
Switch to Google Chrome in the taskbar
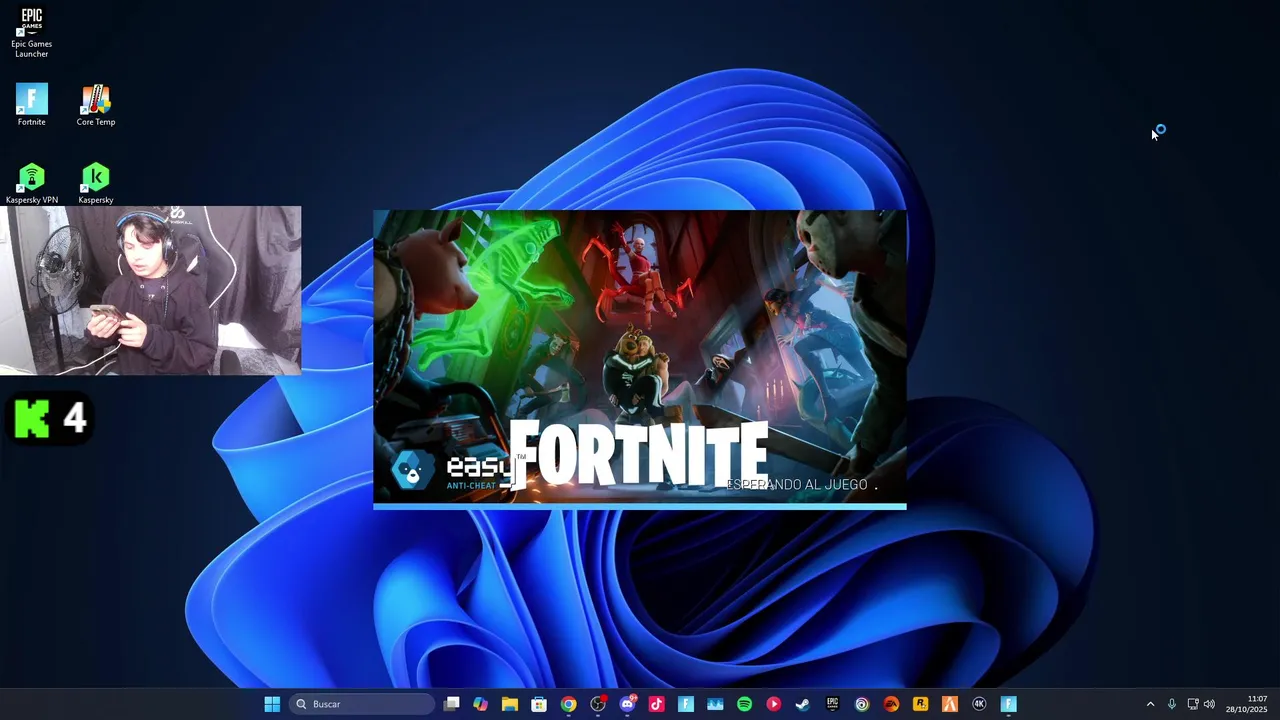[568, 704]
